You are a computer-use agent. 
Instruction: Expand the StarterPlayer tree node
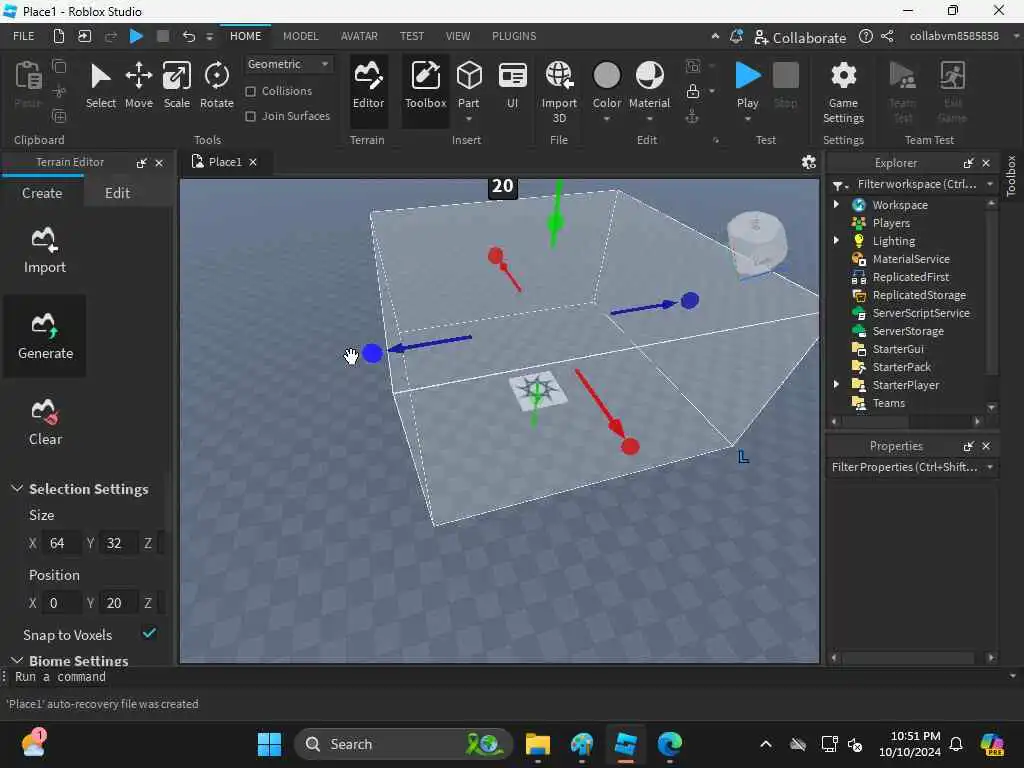pos(836,385)
